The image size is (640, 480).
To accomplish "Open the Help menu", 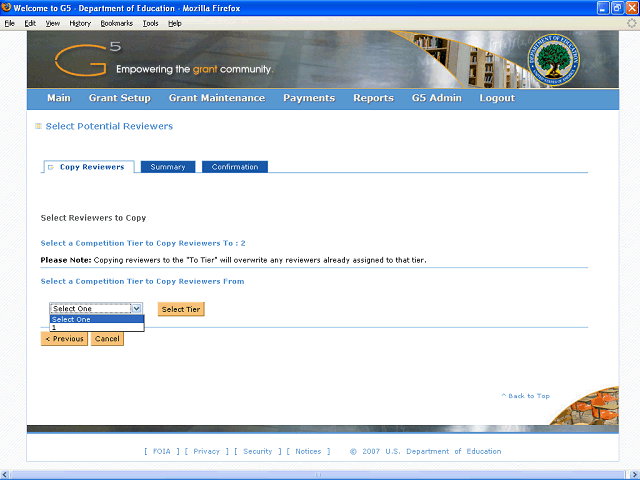I will click(175, 23).
